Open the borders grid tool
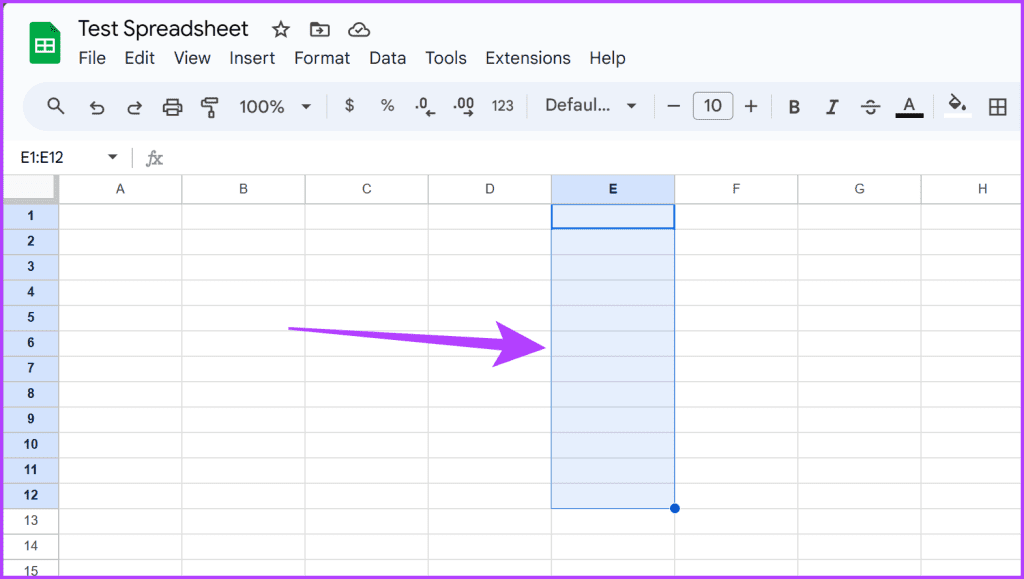This screenshot has height=579, width=1024. coord(997,107)
